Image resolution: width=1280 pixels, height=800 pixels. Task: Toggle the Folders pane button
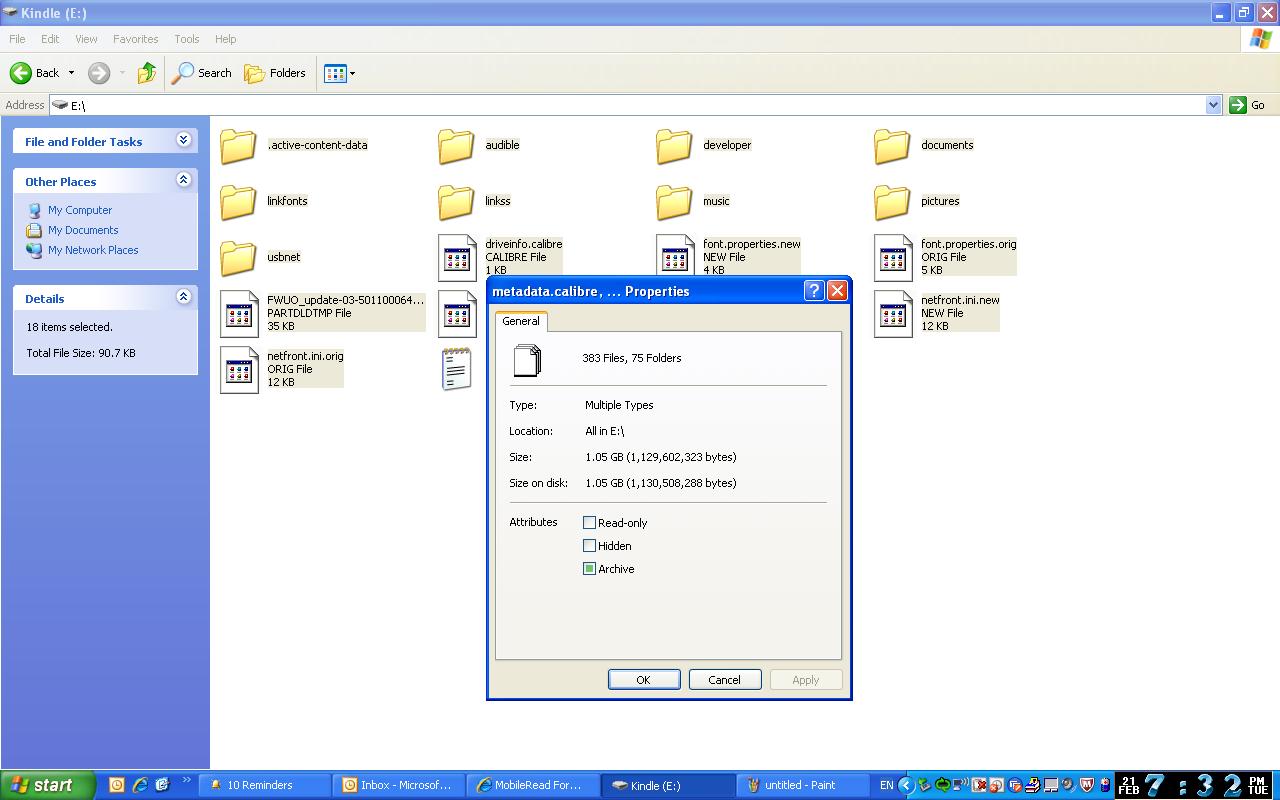coord(275,73)
